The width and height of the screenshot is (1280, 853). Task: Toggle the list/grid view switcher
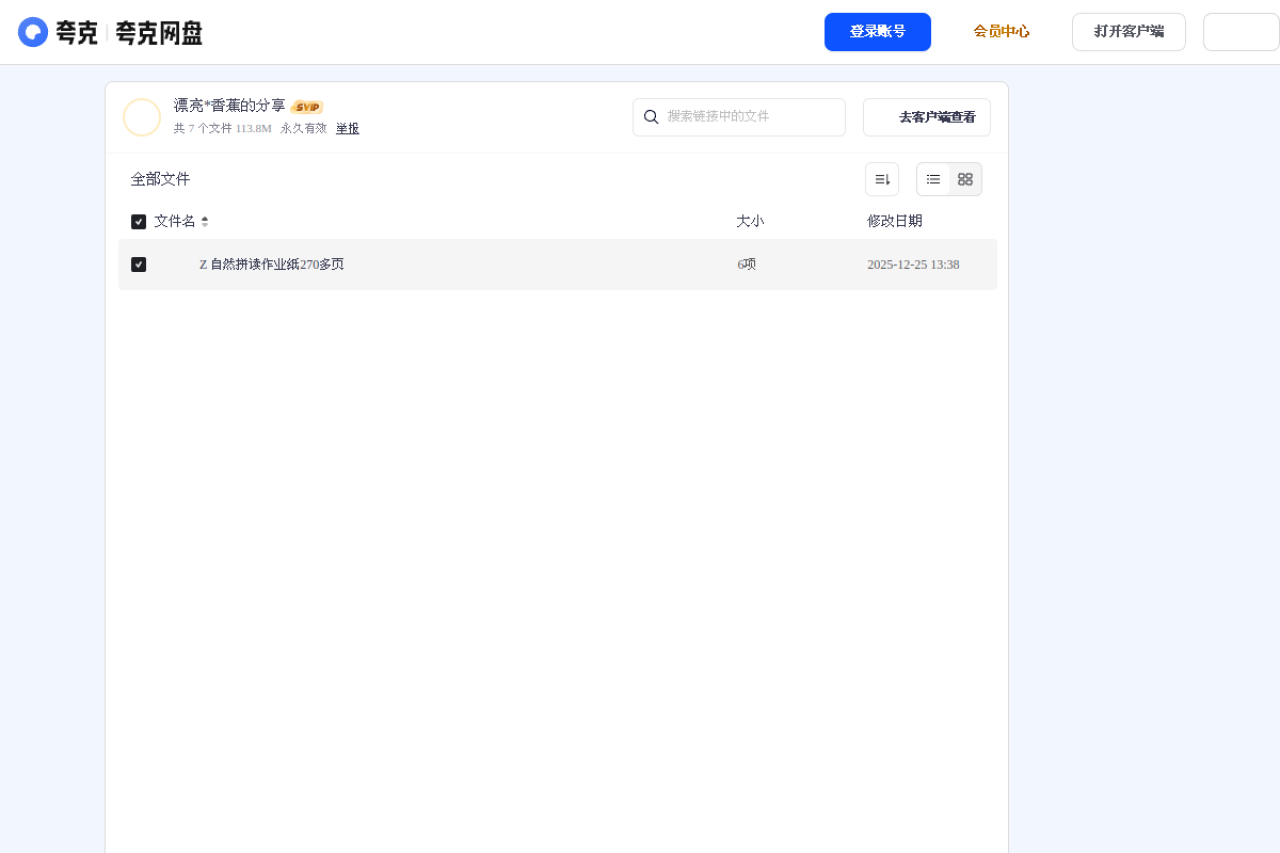tap(948, 179)
